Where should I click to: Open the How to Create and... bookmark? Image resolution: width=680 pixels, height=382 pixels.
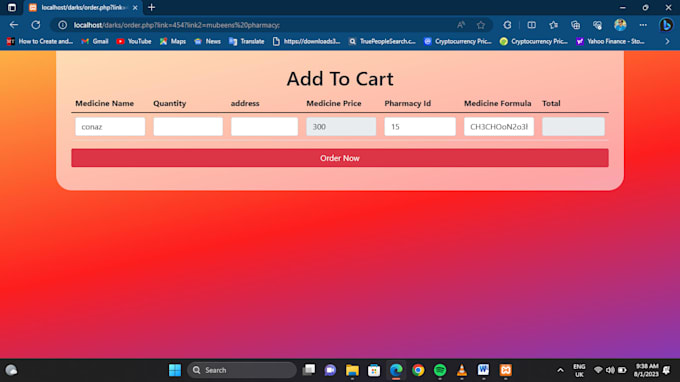click(x=40, y=41)
